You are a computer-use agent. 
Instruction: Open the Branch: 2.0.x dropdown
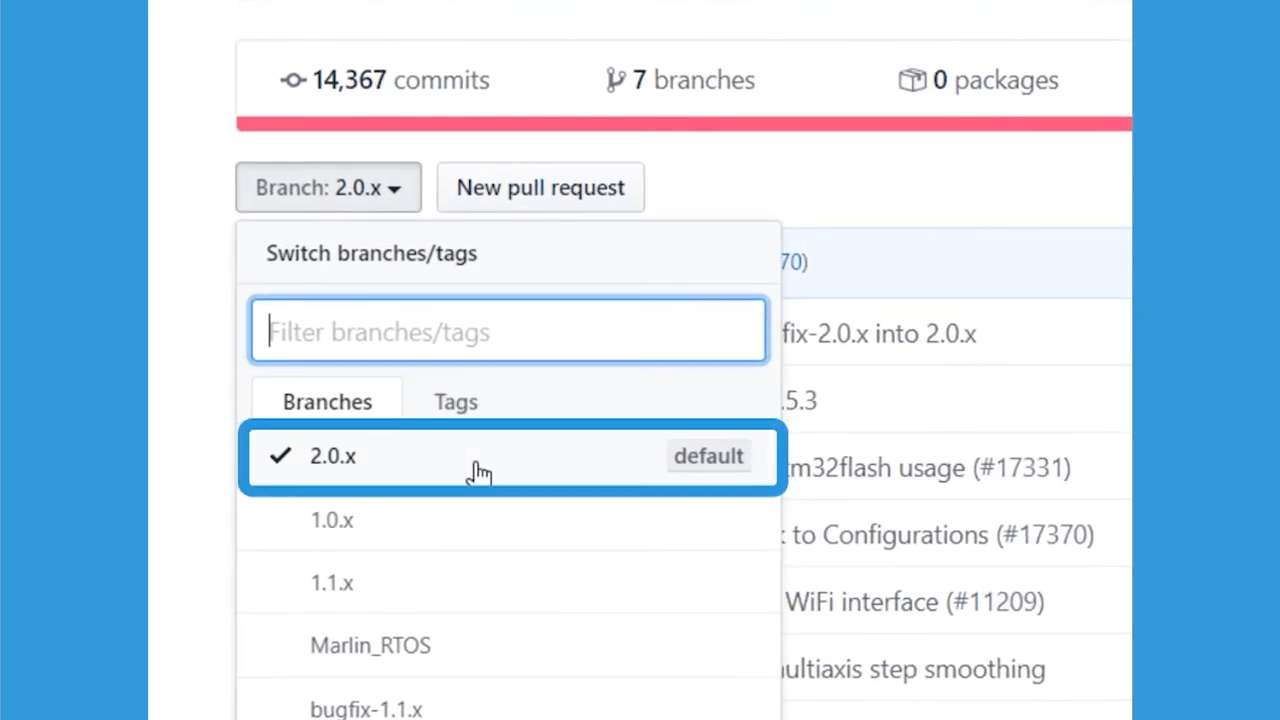pos(328,187)
